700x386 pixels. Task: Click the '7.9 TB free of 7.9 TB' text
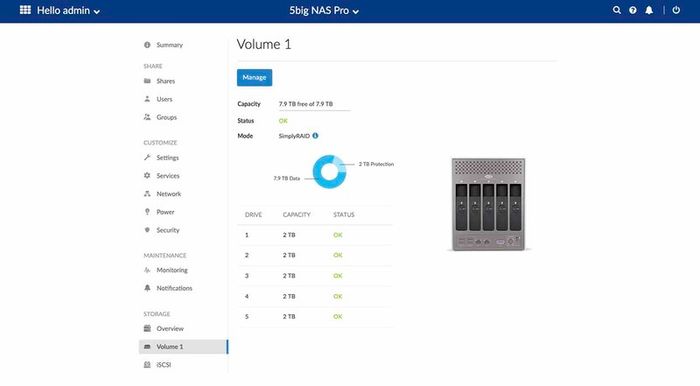point(306,104)
